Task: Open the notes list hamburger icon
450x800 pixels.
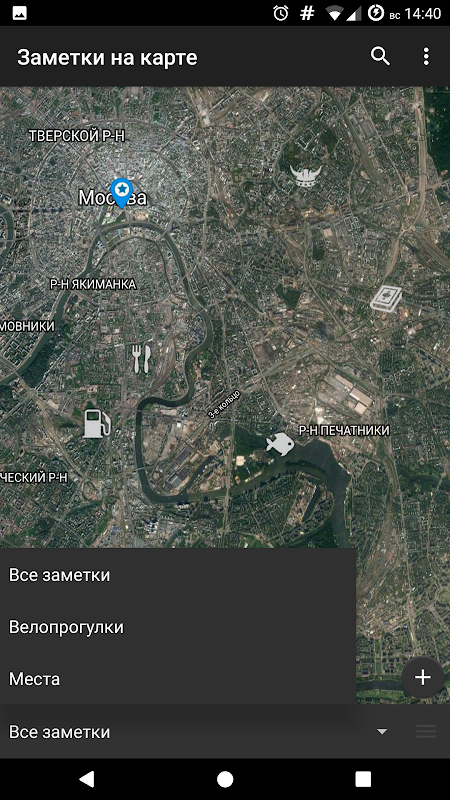Action: click(x=426, y=732)
